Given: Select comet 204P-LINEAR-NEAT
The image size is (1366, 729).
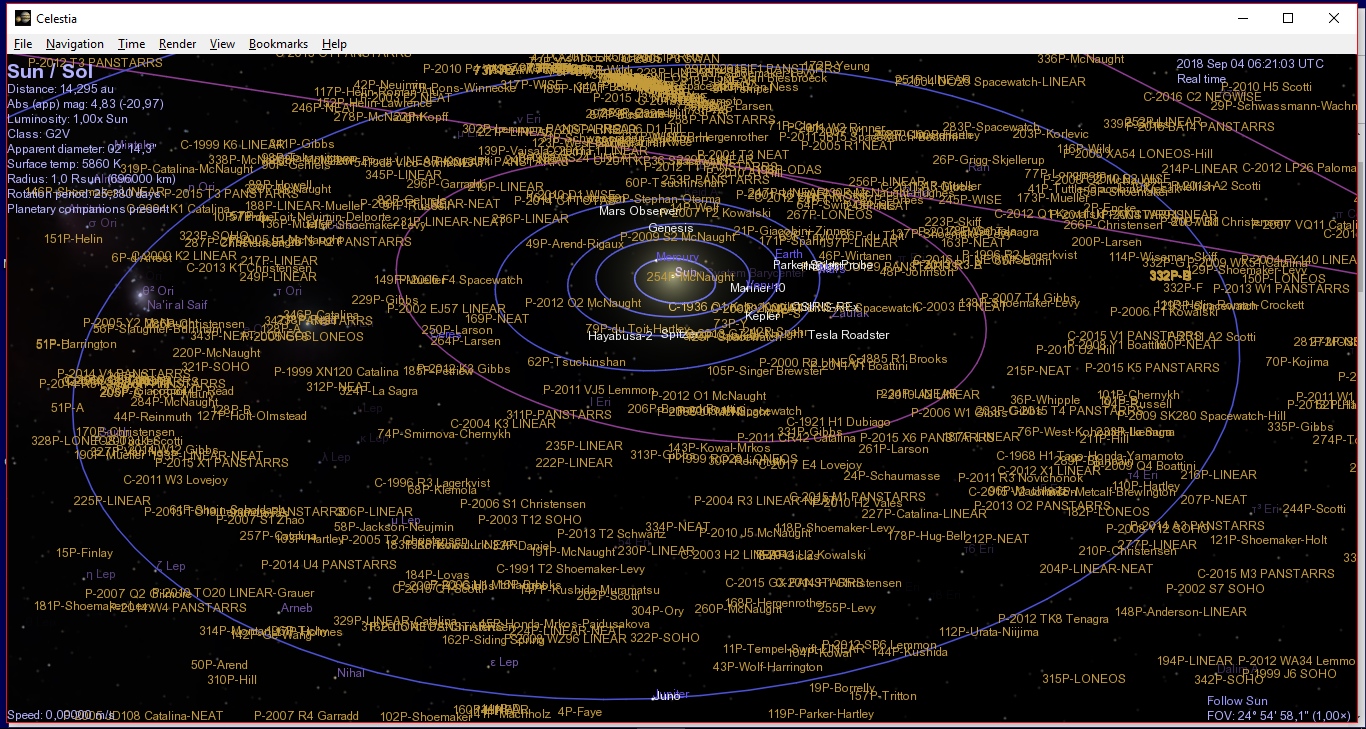Looking at the screenshot, I should (1097, 569).
